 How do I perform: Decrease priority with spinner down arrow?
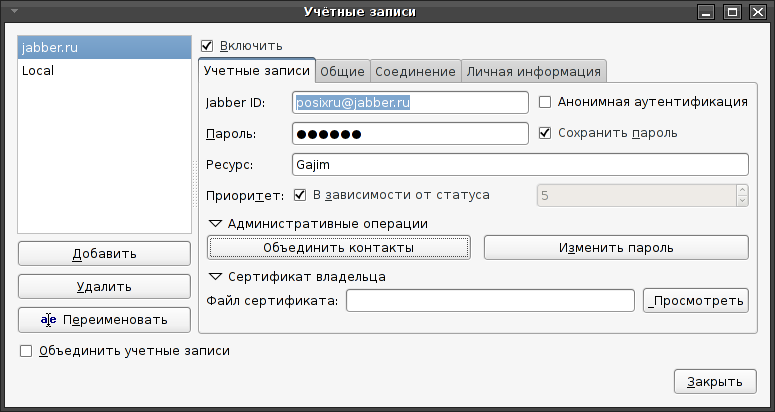pyautogui.click(x=742, y=201)
